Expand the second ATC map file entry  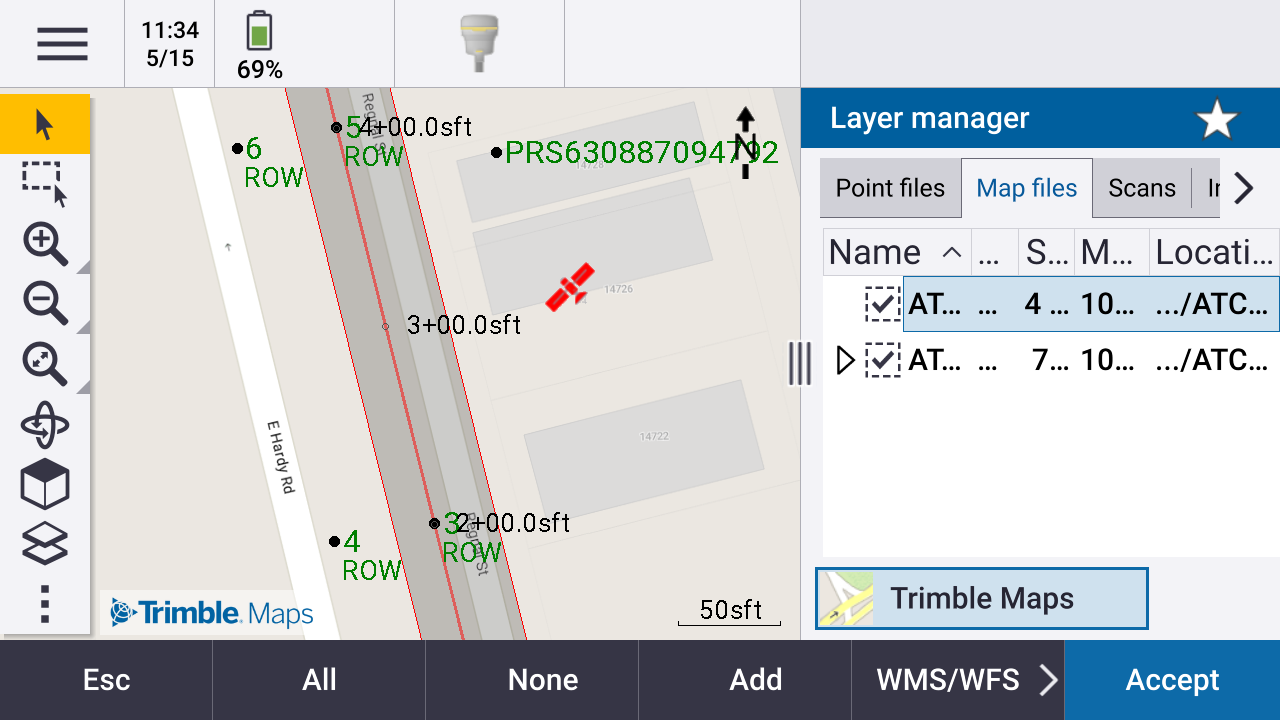(x=845, y=361)
